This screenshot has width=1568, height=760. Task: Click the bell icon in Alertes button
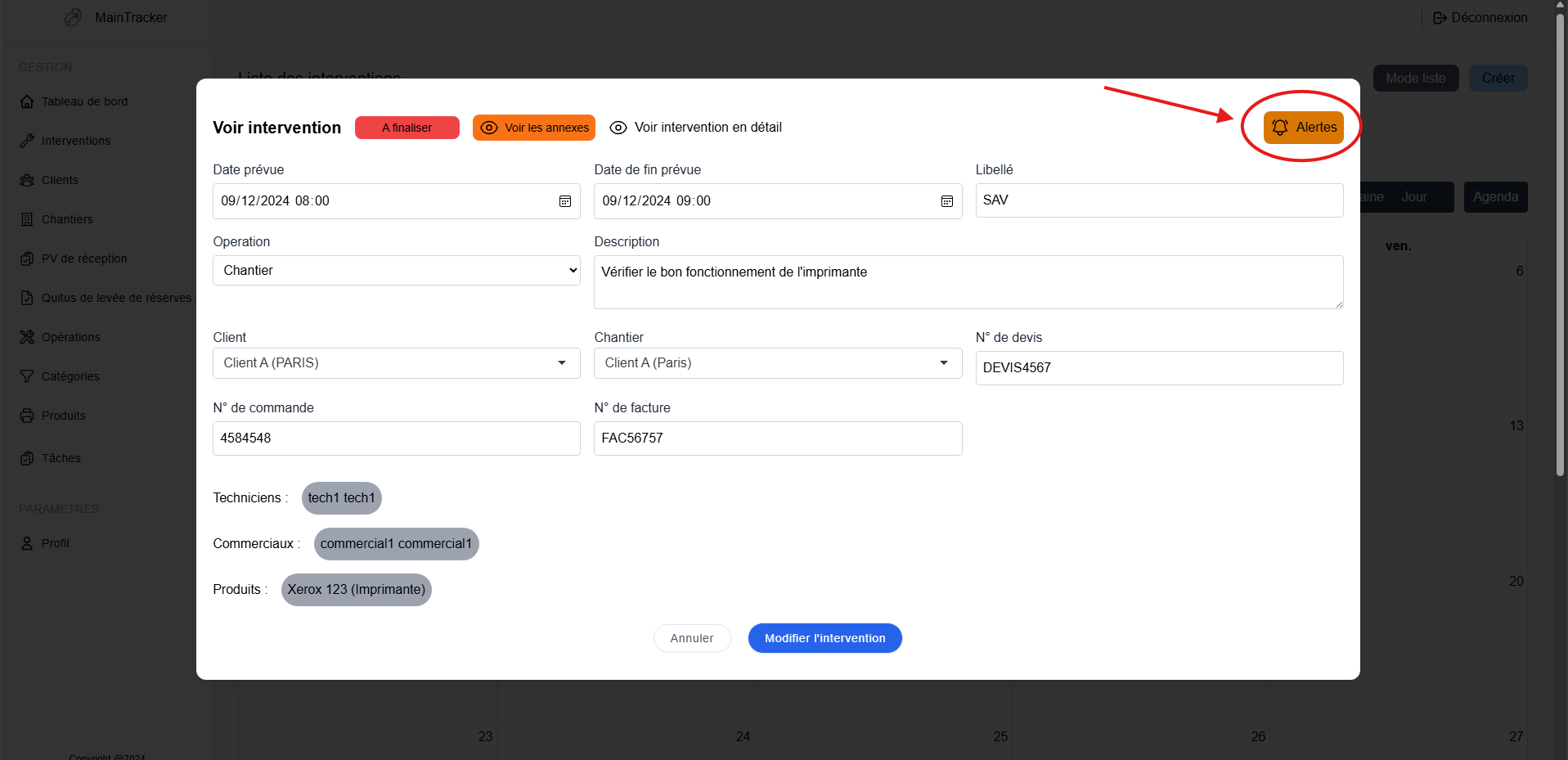1280,128
